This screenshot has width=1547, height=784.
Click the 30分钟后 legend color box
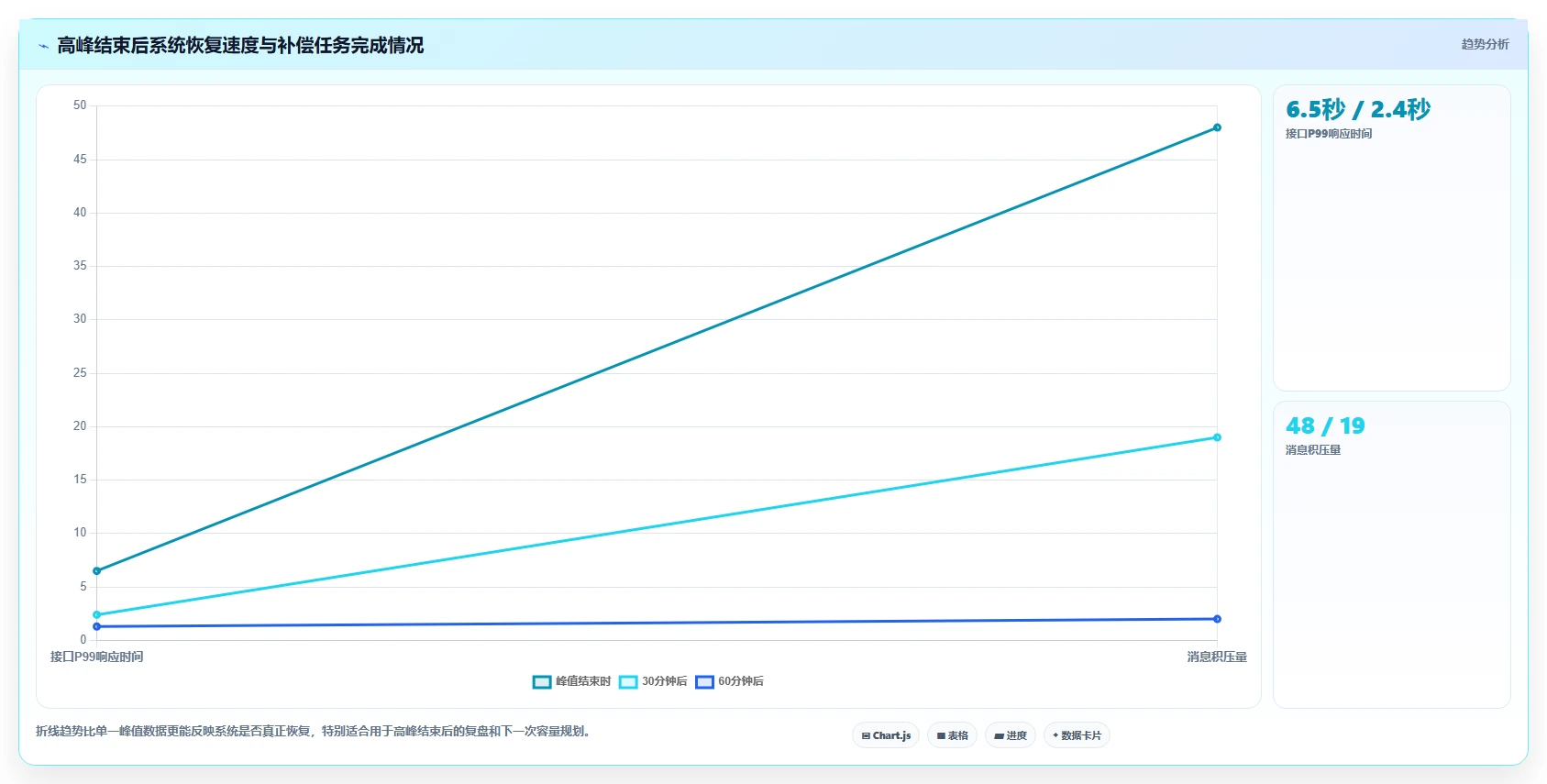pyautogui.click(x=628, y=681)
